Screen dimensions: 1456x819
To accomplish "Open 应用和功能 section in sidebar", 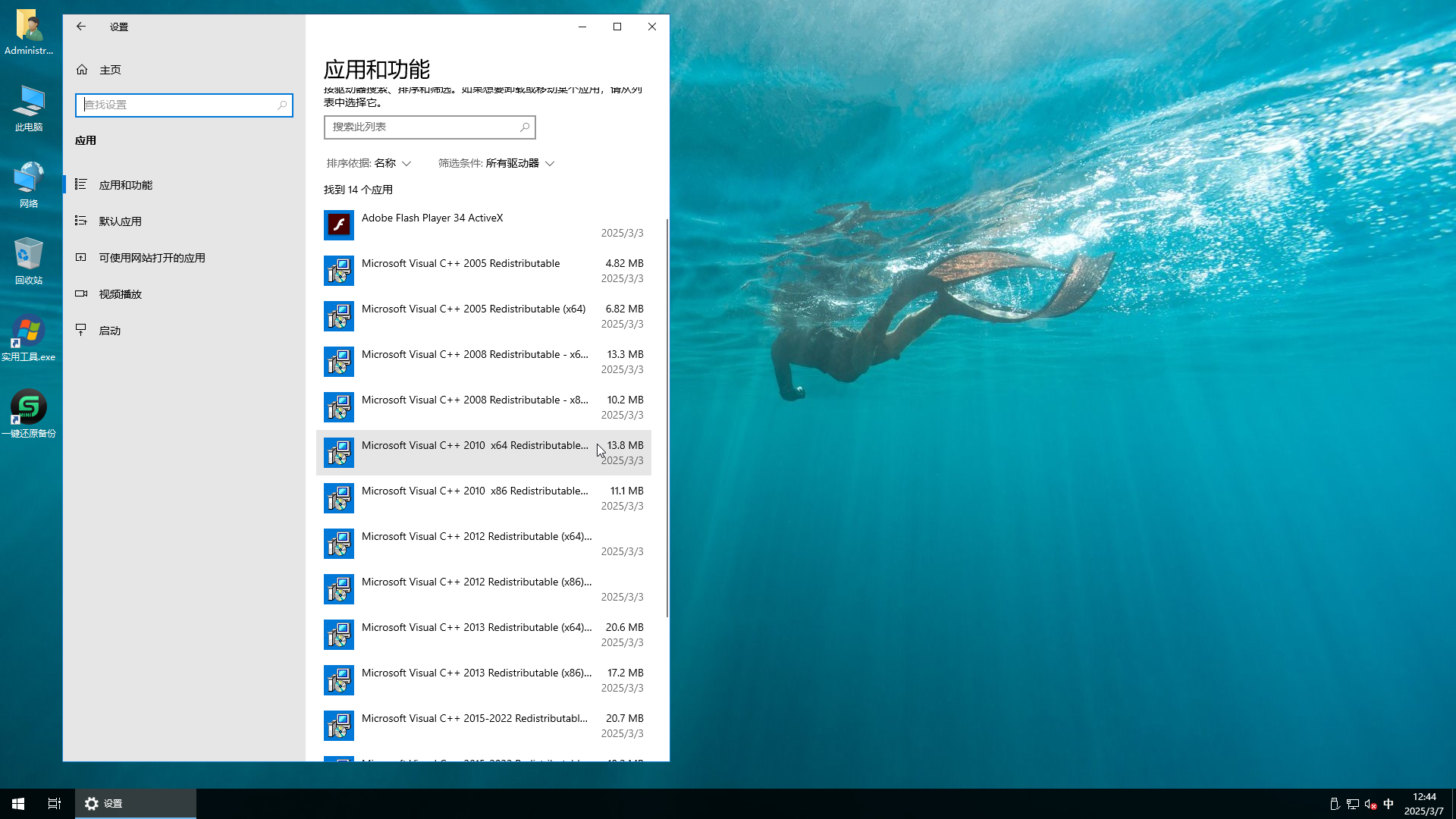I will tap(184, 185).
